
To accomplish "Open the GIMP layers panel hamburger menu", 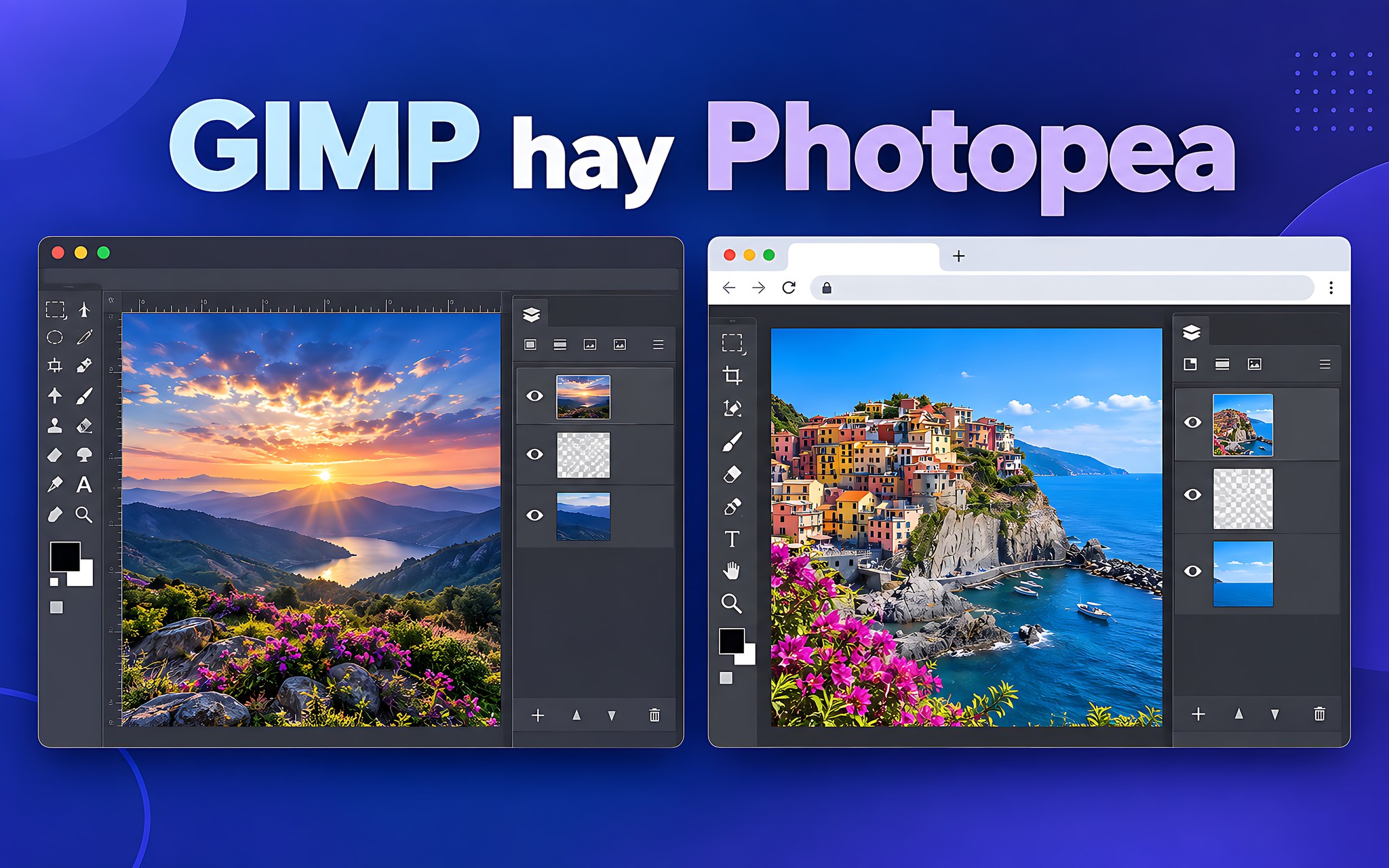I will tap(658, 344).
